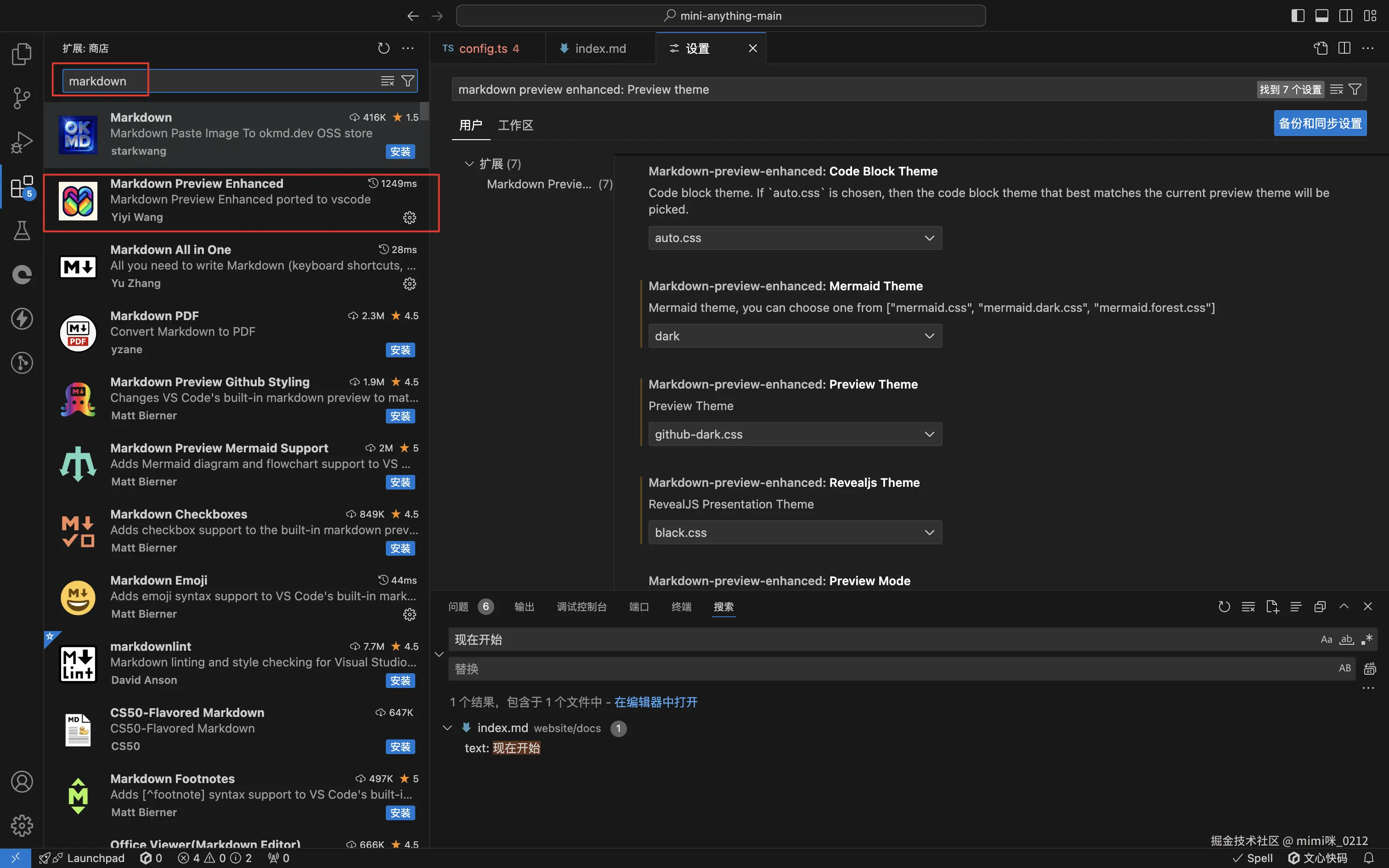Open the Explorer view in activity bar
This screenshot has height=868, width=1389.
pos(22,54)
